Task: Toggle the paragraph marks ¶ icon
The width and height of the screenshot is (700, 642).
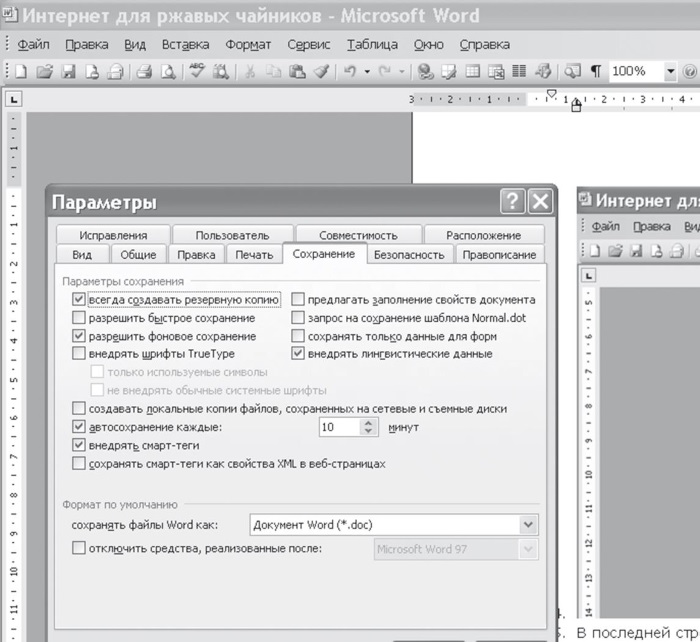Action: 596,72
